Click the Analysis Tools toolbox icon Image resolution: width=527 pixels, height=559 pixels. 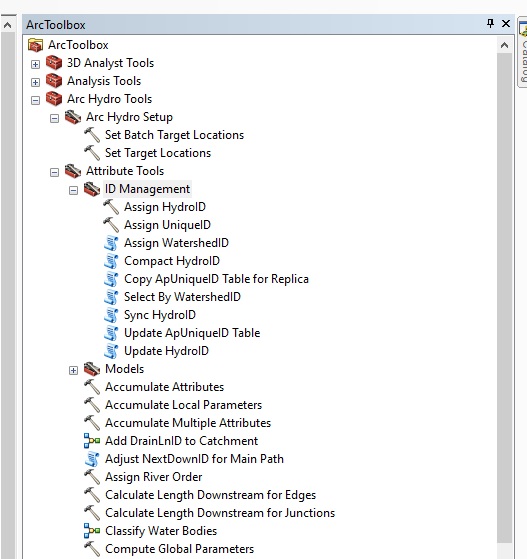tap(54, 81)
